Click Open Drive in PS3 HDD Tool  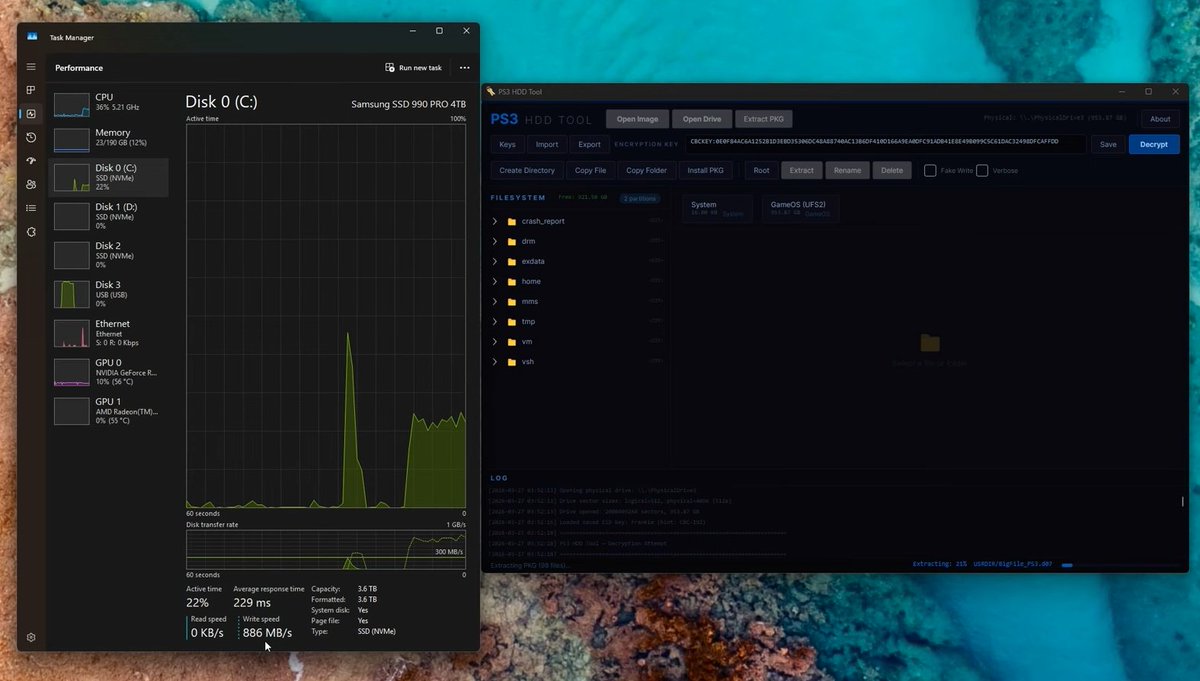(x=702, y=119)
